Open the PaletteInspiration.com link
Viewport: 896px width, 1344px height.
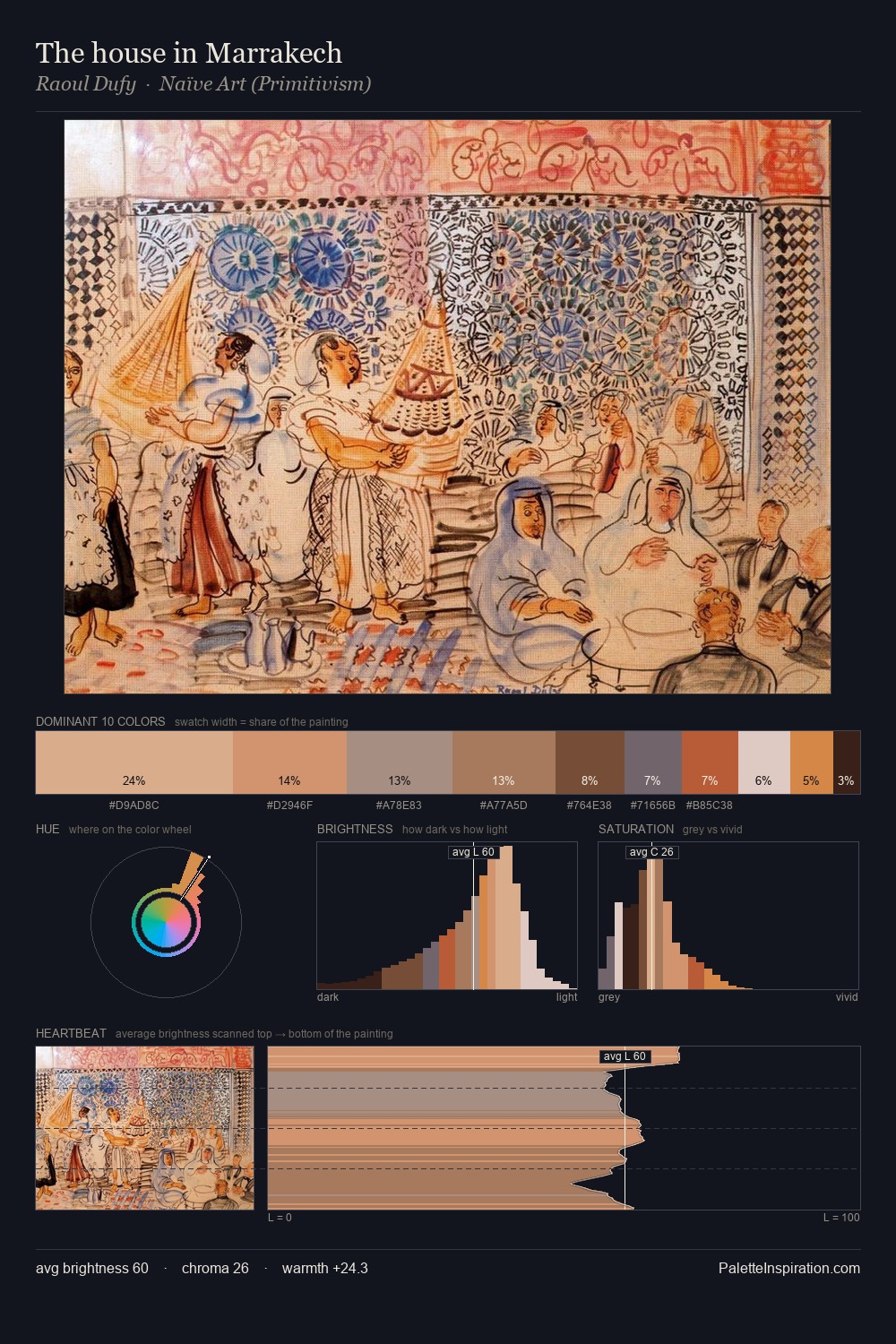[789, 1269]
